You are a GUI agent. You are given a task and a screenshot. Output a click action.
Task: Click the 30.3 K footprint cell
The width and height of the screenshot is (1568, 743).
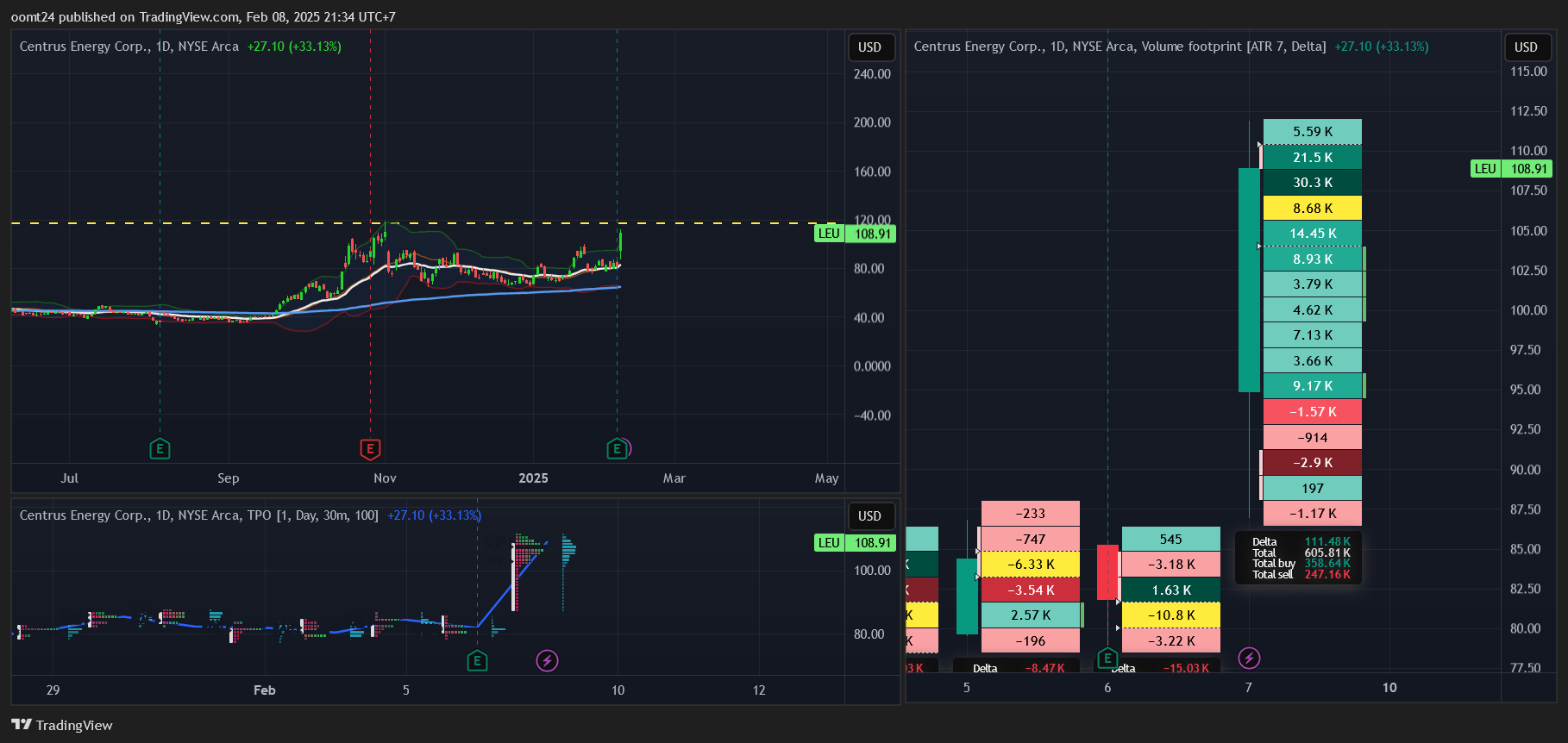coord(1313,183)
